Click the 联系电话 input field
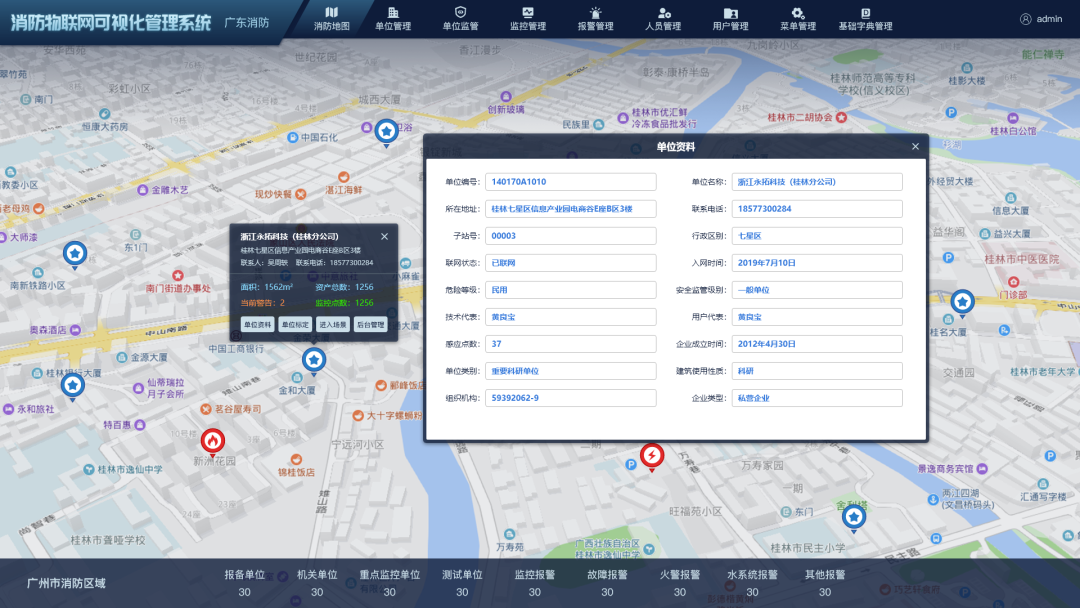 click(x=817, y=209)
